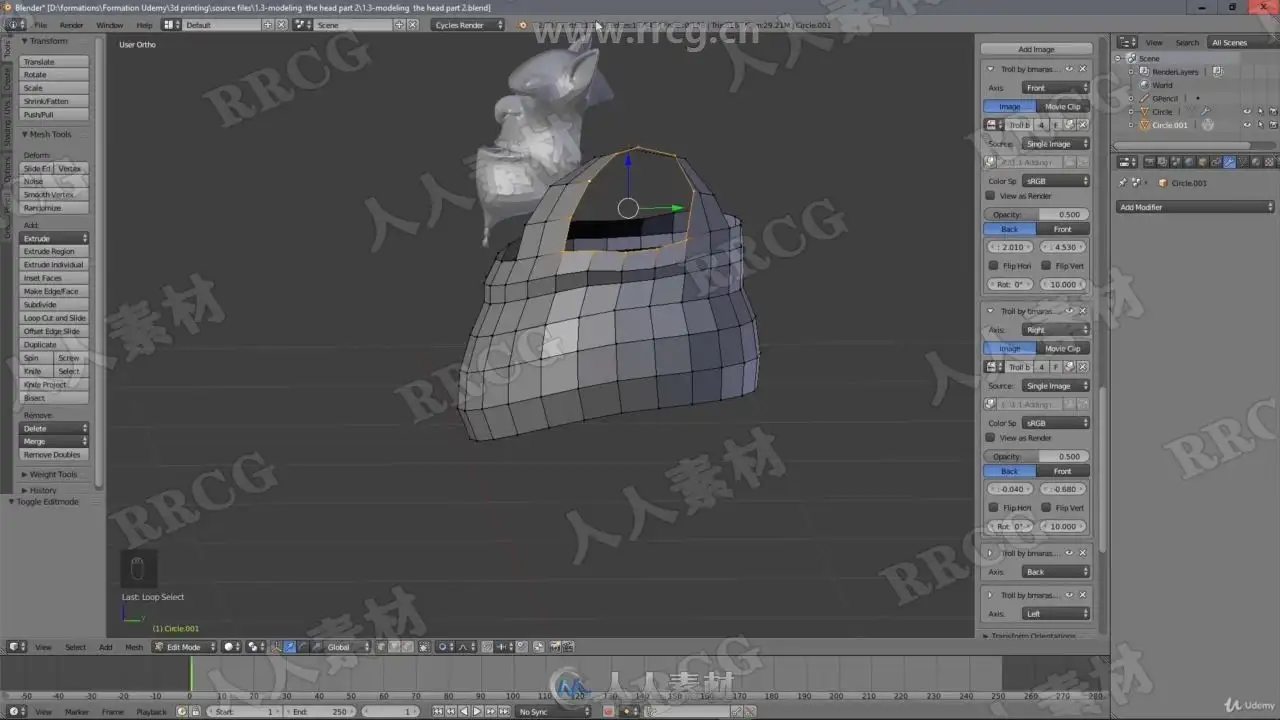
Task: Open the viewport shading selector icon
Action: 231,647
